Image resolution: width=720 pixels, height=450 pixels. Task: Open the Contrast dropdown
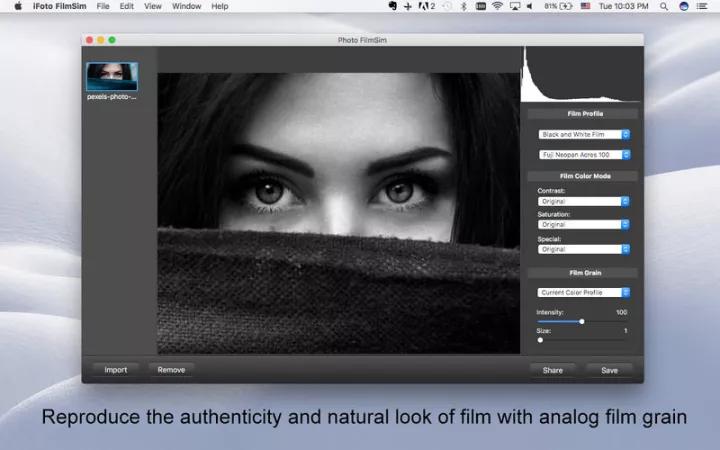(583, 201)
